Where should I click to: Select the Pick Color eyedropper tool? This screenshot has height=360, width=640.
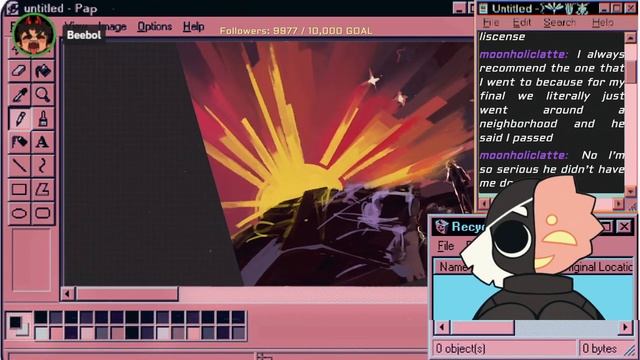19,94
